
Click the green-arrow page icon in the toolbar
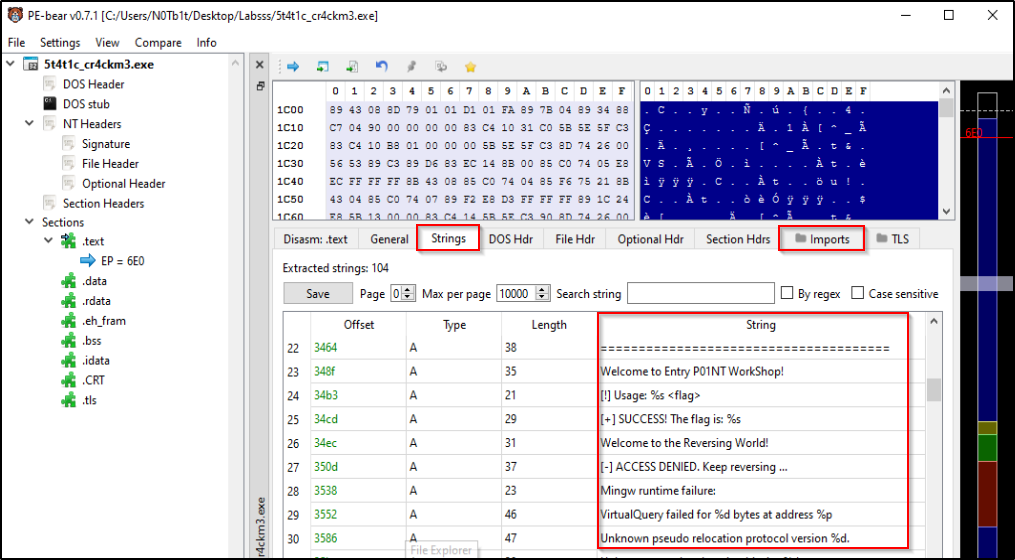352,67
